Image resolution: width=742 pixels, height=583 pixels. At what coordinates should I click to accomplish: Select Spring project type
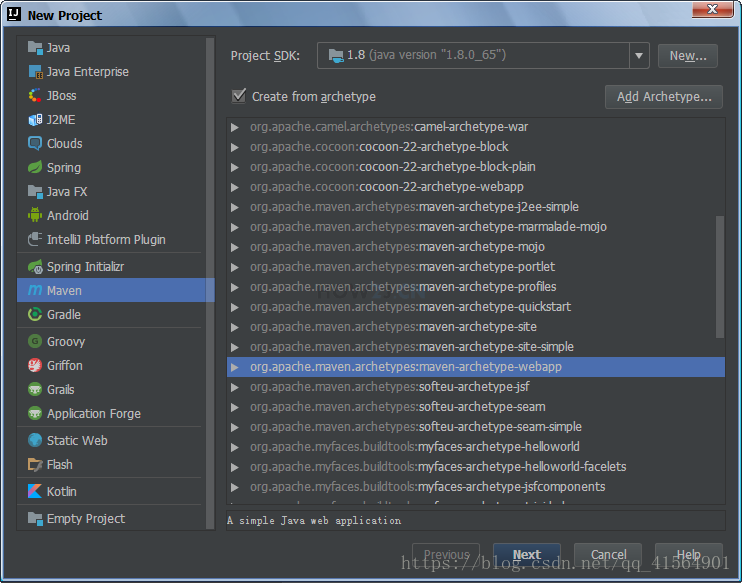click(x=112, y=168)
